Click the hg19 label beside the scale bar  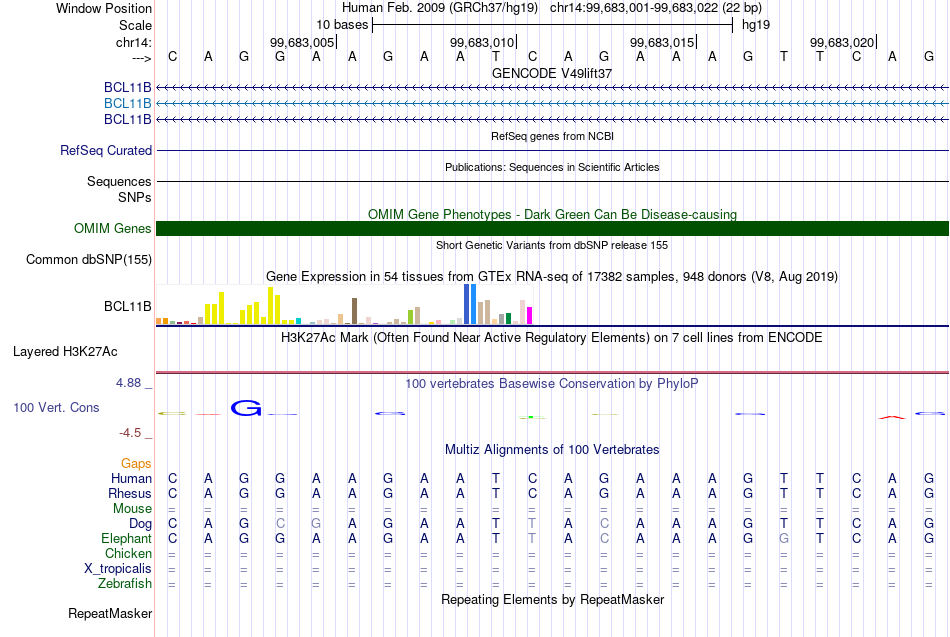(756, 25)
